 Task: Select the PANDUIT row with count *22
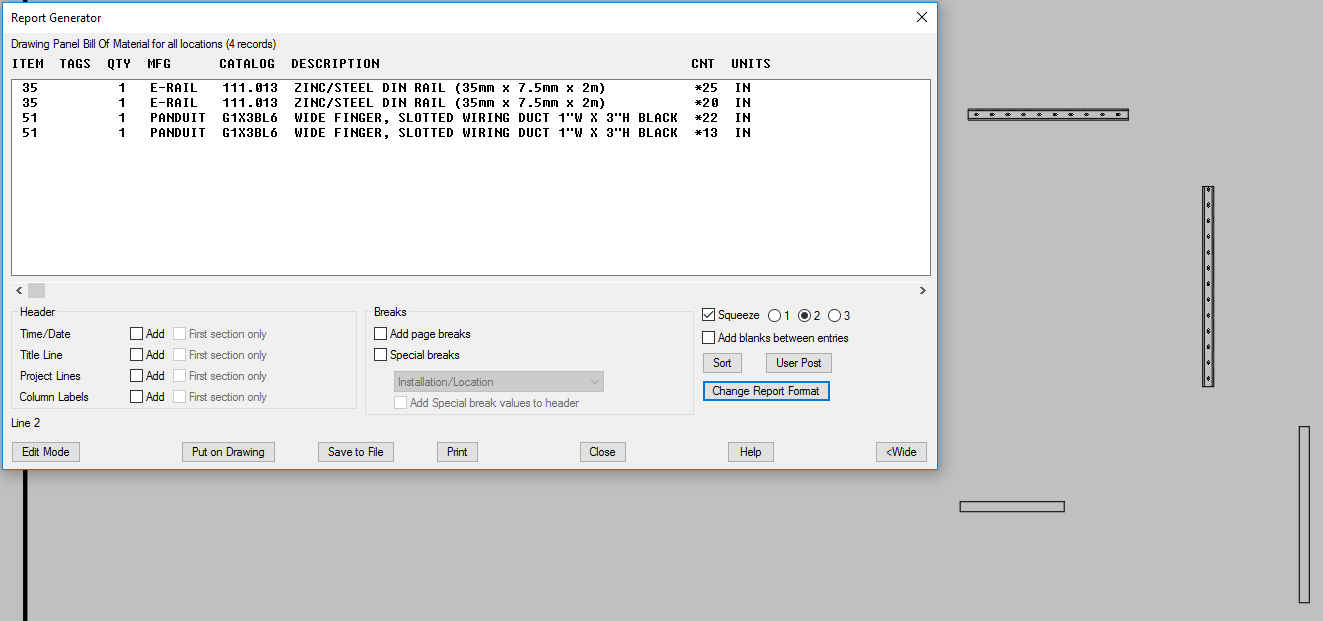[x=470, y=118]
